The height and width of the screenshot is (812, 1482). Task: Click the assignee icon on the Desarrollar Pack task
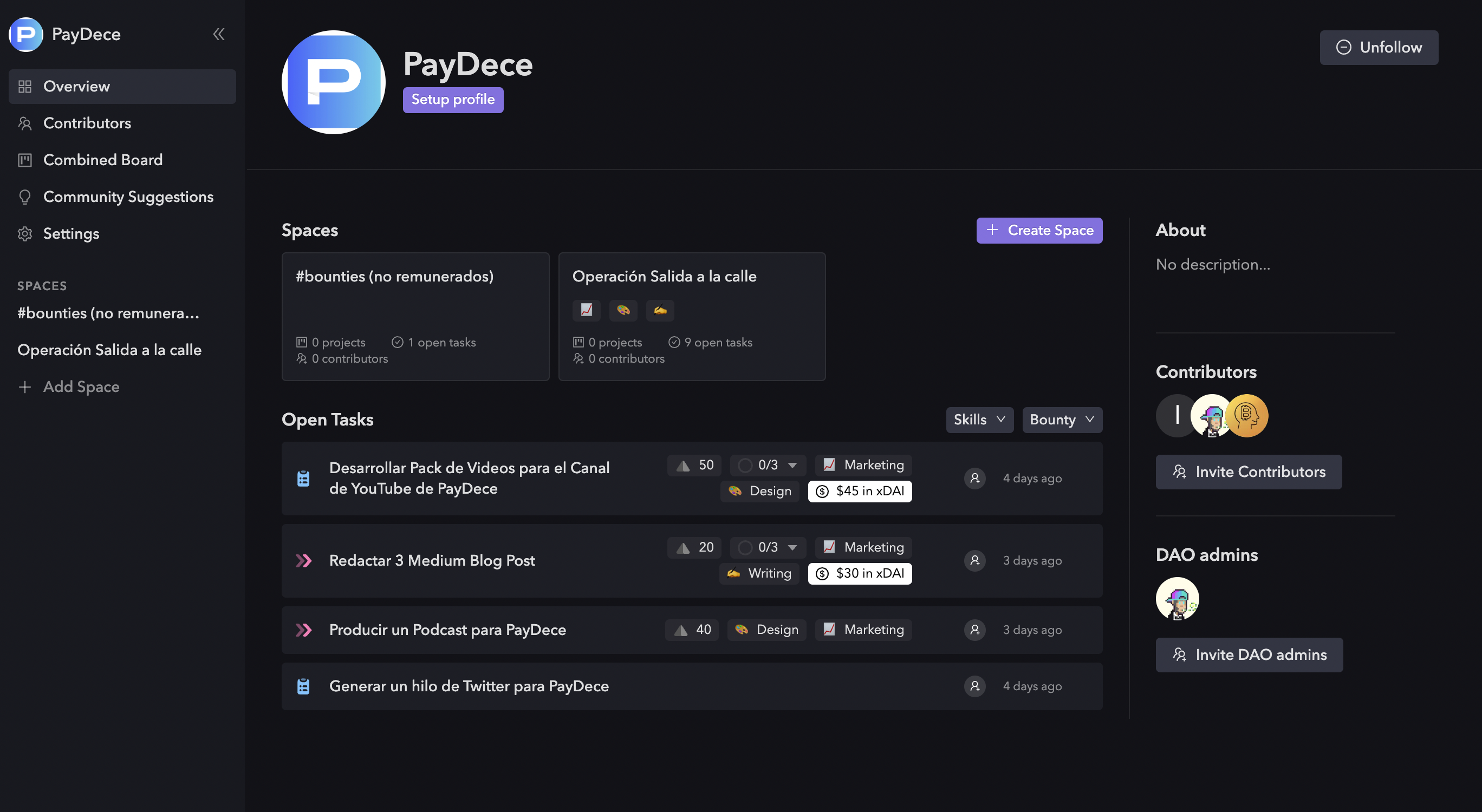pos(974,478)
